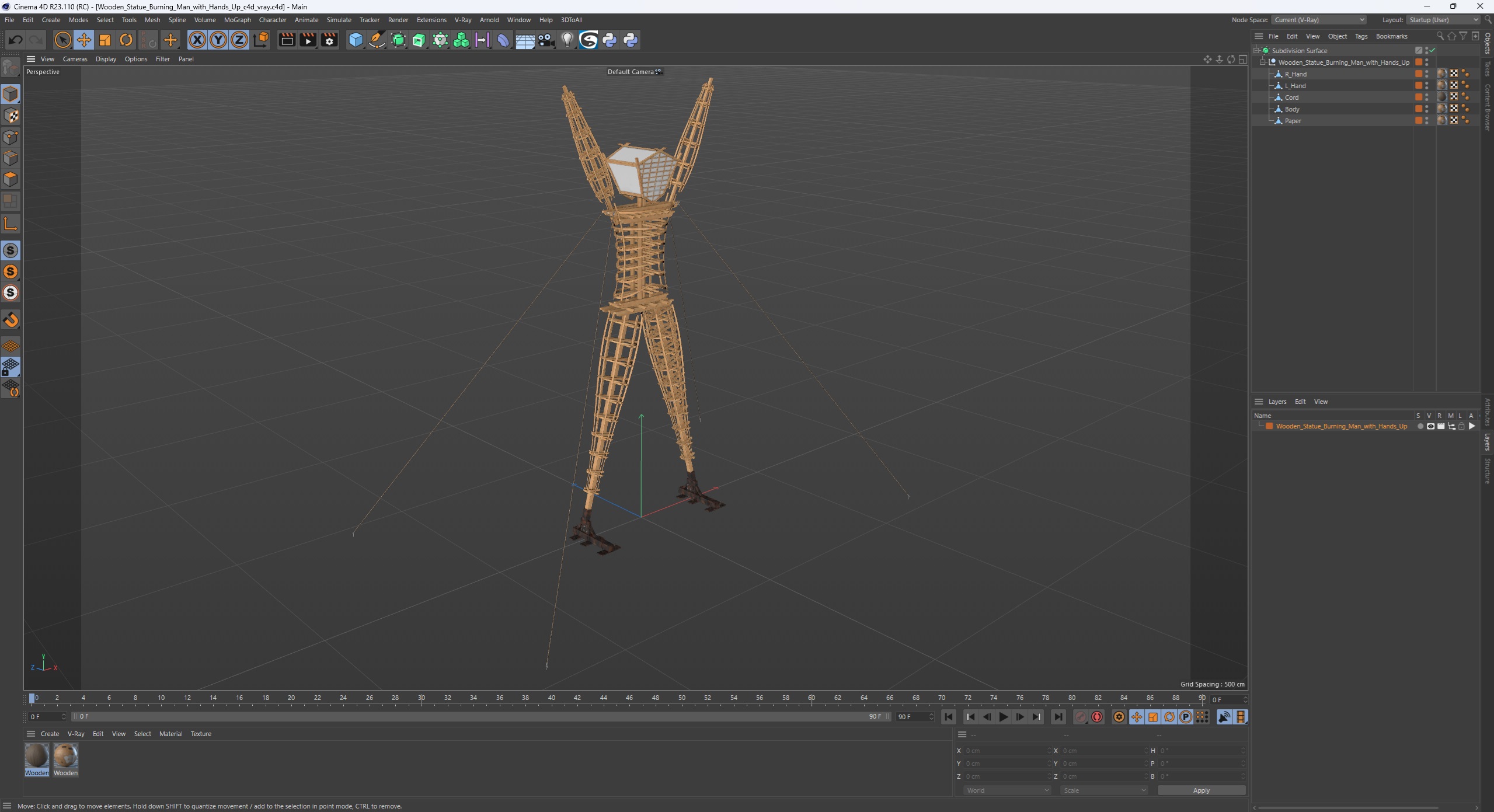The image size is (1494, 812).
Task: Go to end of animation
Action: [1058, 717]
